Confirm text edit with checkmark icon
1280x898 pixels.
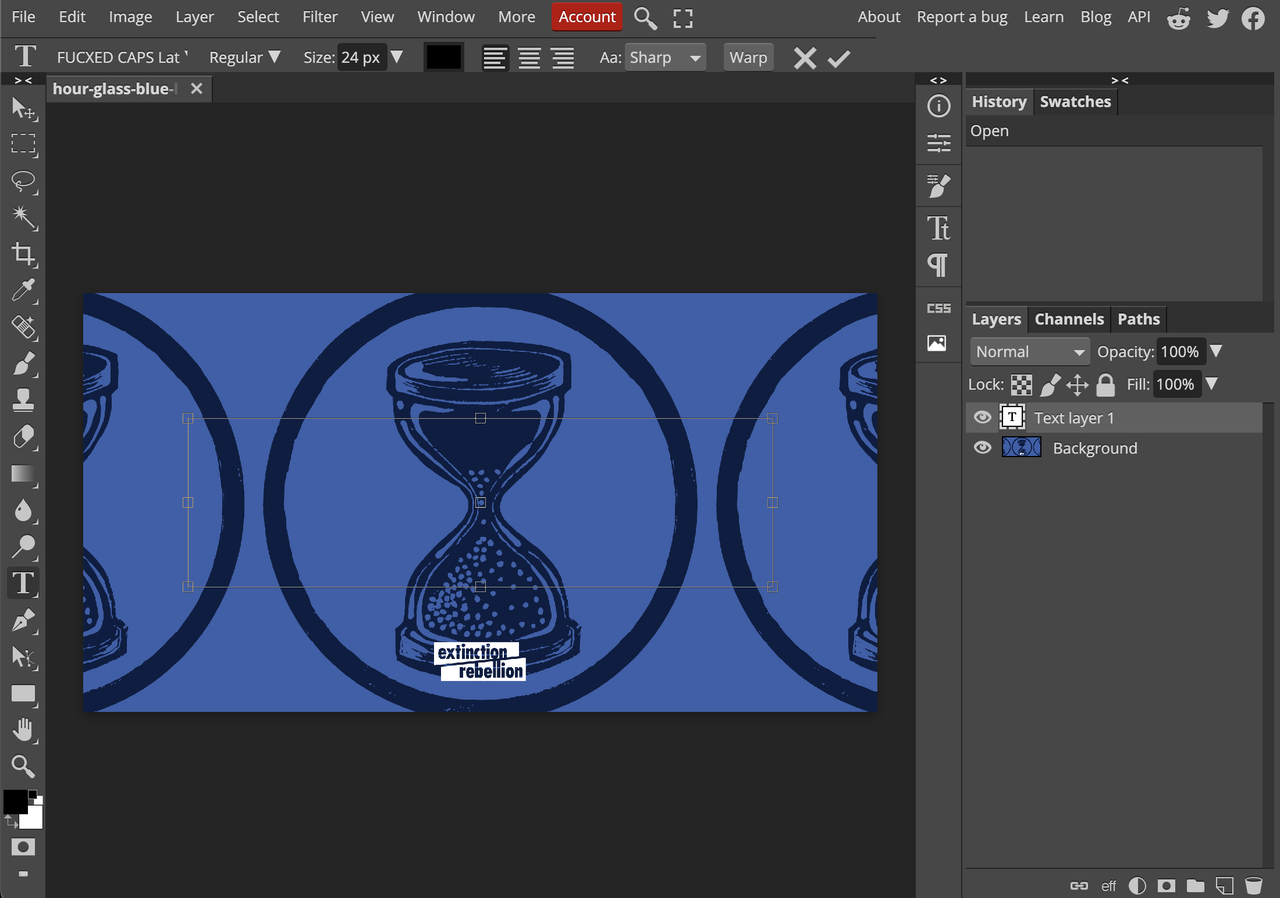click(x=839, y=58)
